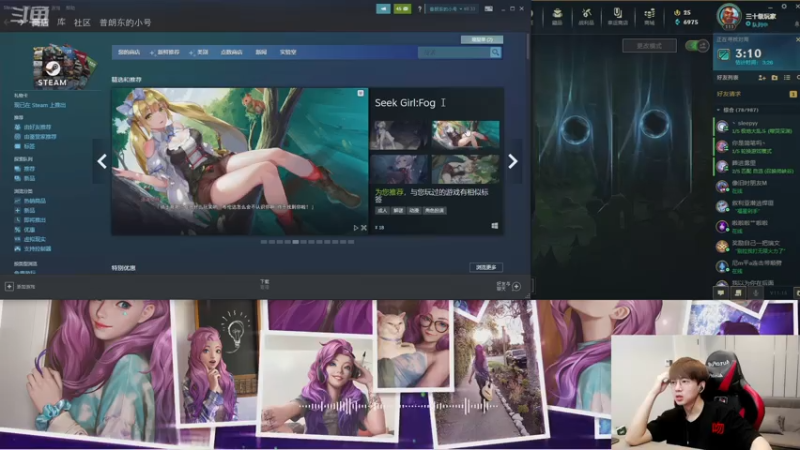
Task: Toggle League lobby open party switch
Action: coord(697,46)
